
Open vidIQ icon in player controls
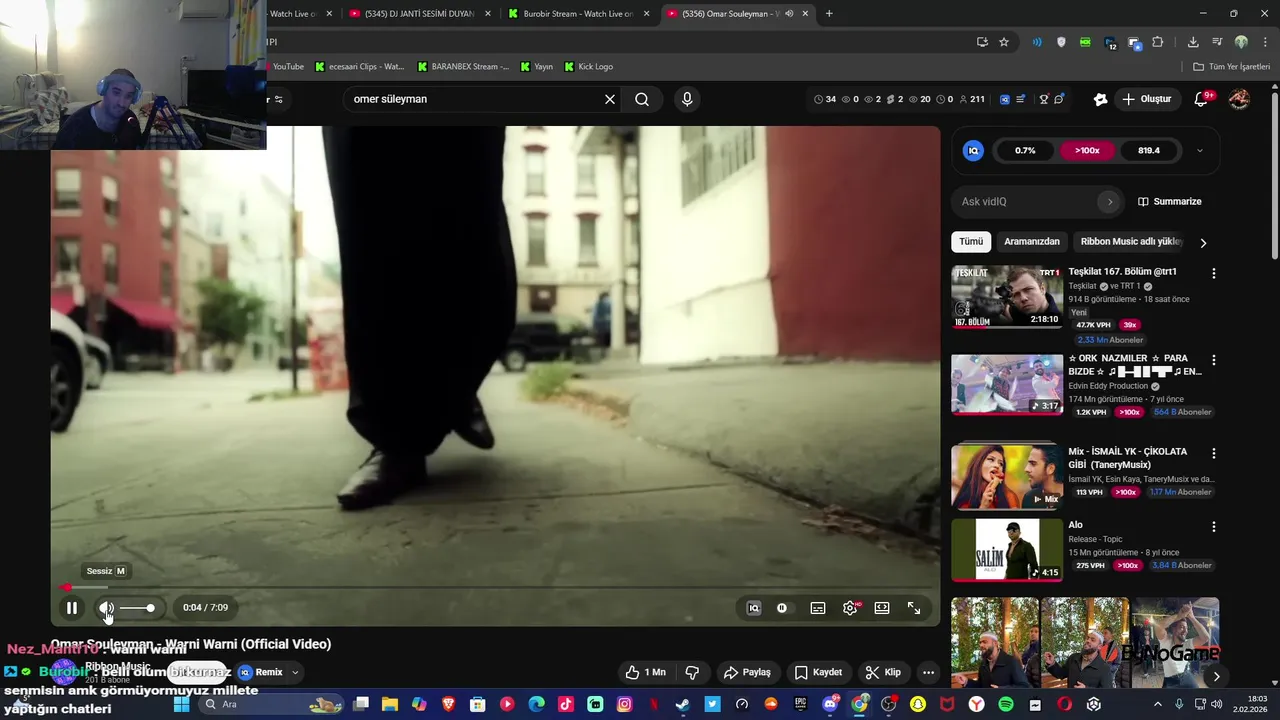pyautogui.click(x=754, y=608)
